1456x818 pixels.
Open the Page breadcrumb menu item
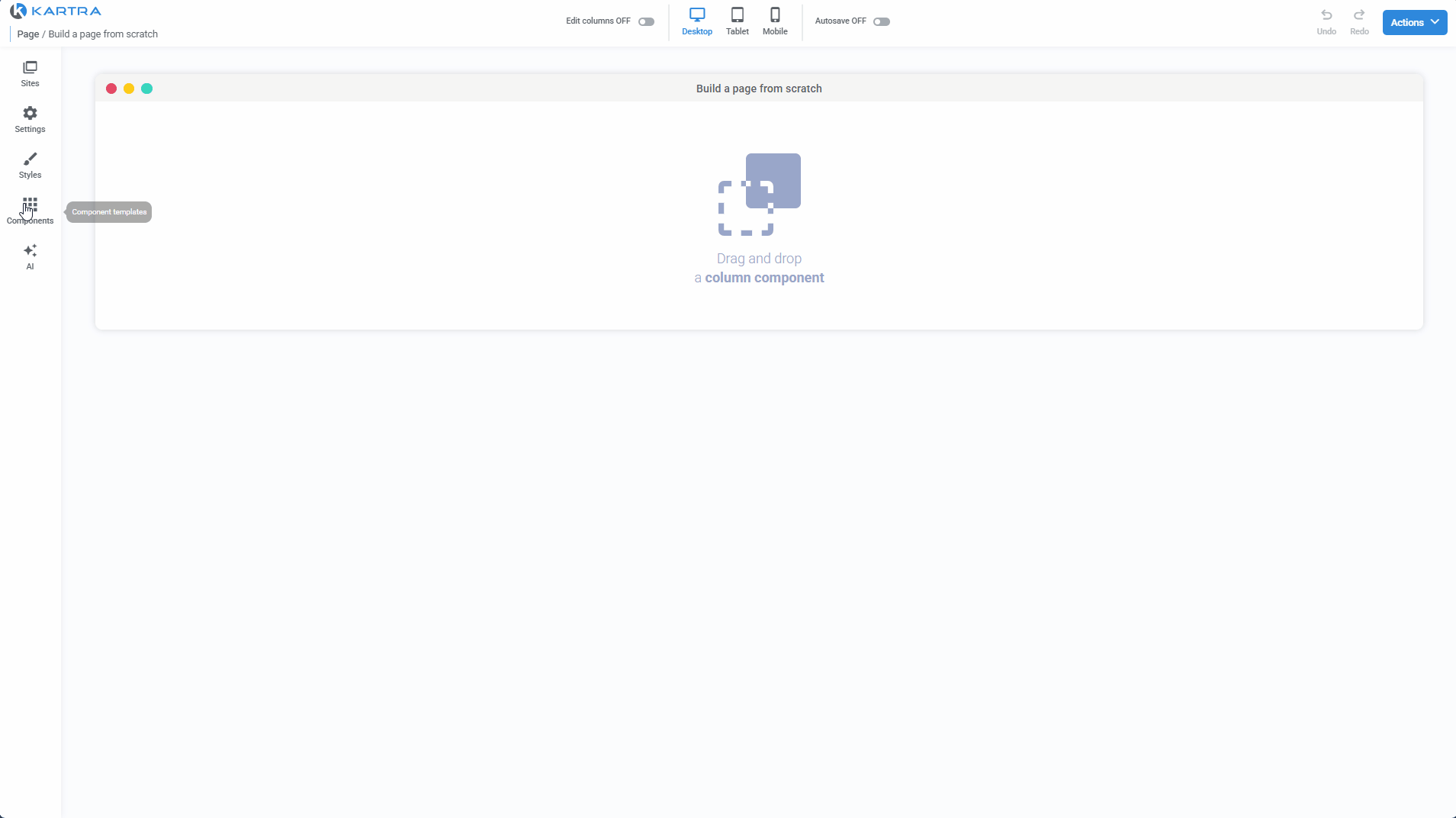point(27,34)
